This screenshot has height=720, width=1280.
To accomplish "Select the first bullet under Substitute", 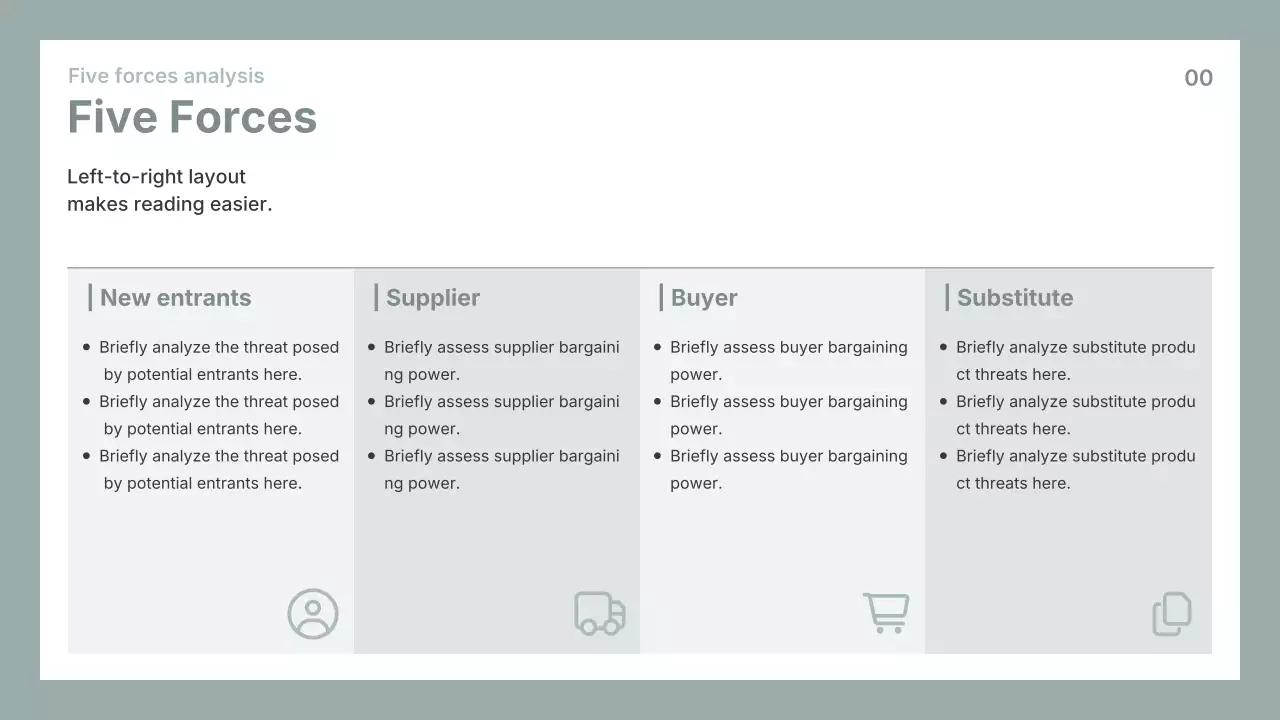I will point(1075,361).
